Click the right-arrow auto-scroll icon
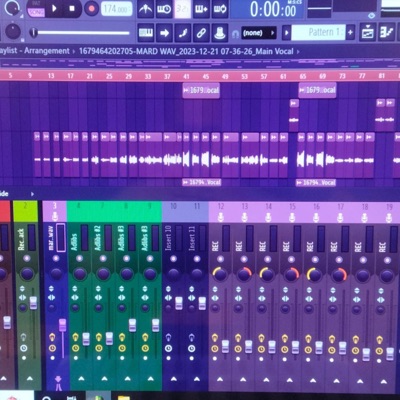 pos(164,33)
